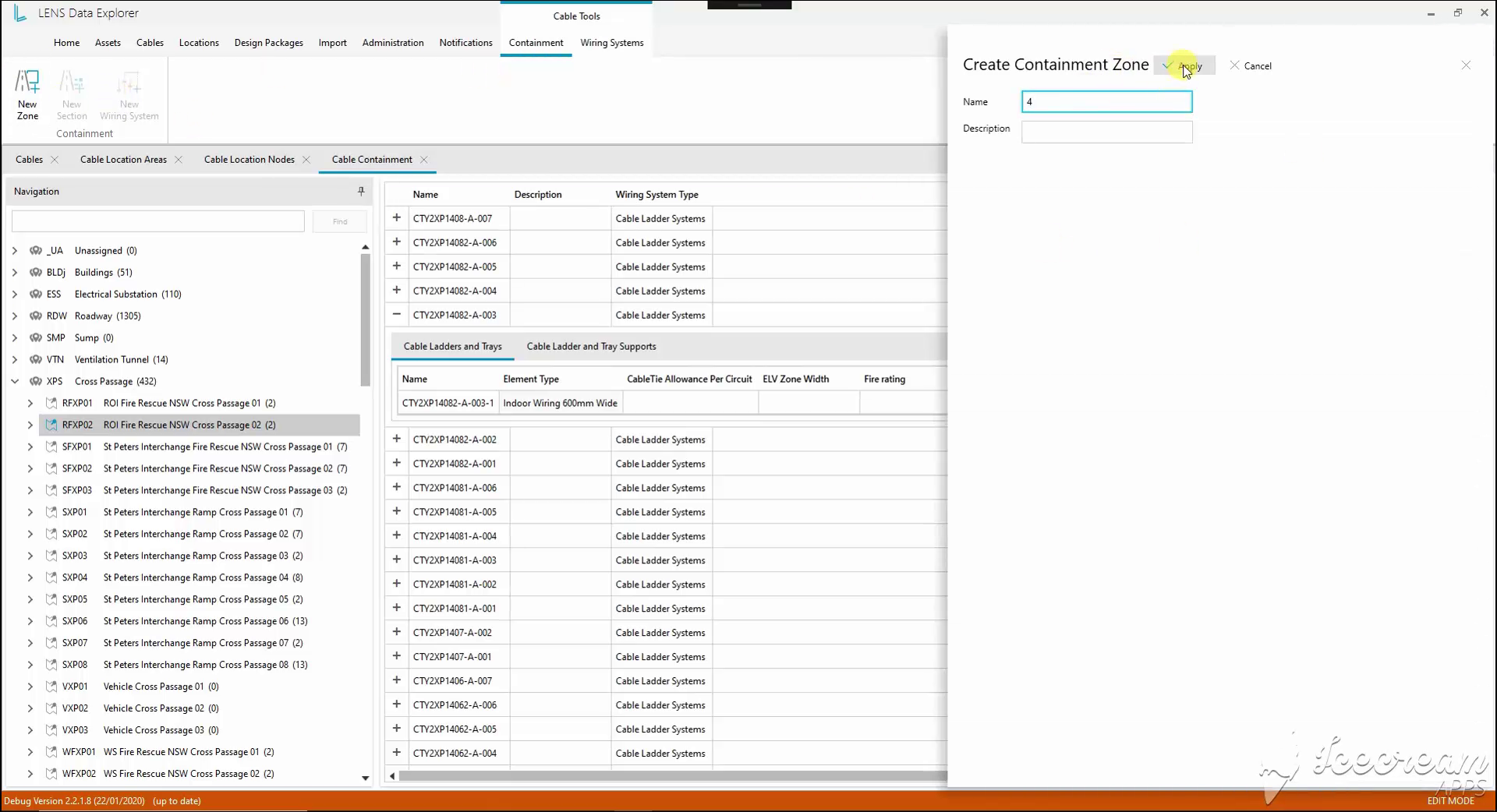1497x812 pixels.
Task: Close the Create Containment Zone panel
Action: pyautogui.click(x=1466, y=65)
